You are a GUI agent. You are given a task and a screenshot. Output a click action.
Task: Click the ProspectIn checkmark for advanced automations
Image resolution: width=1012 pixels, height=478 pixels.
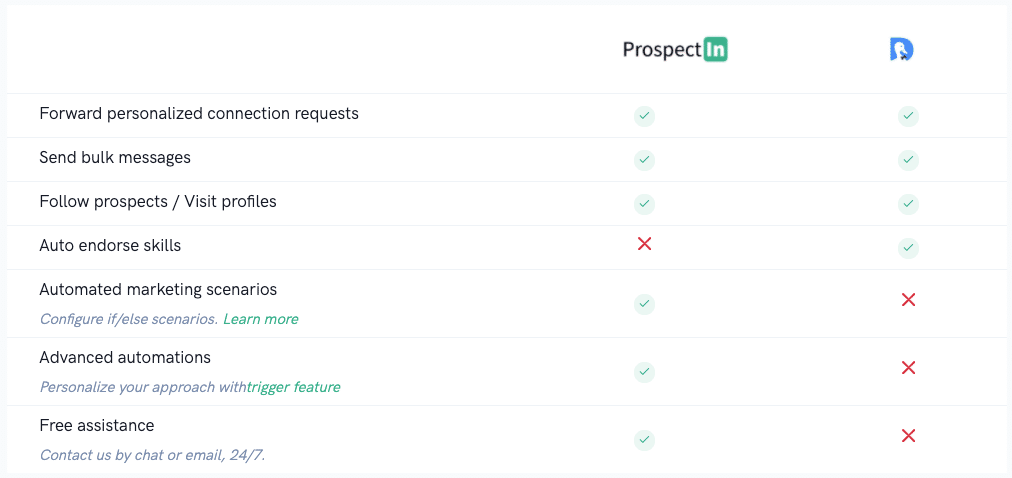pos(644,372)
